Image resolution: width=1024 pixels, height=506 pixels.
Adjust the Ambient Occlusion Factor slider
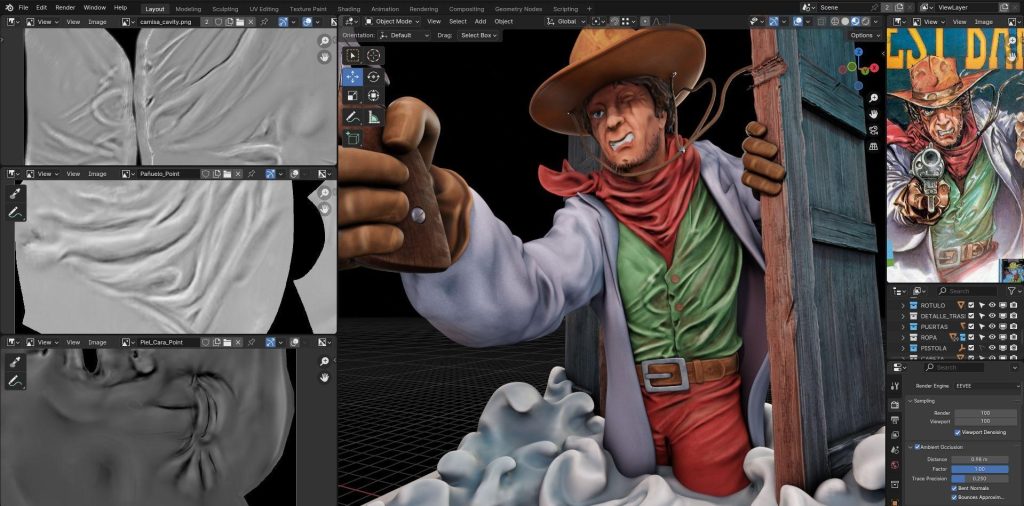[980, 469]
